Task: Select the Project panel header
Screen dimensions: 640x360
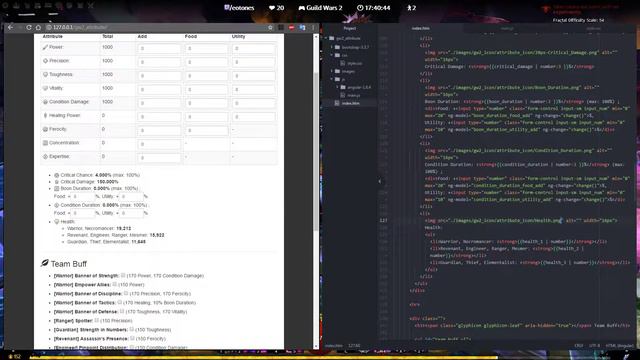Action: [x=350, y=28]
